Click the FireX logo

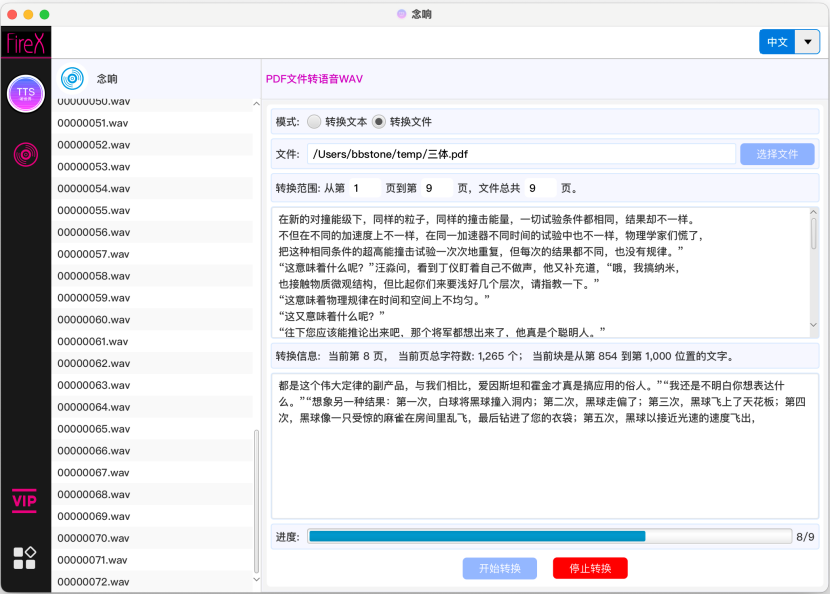(x=25, y=43)
